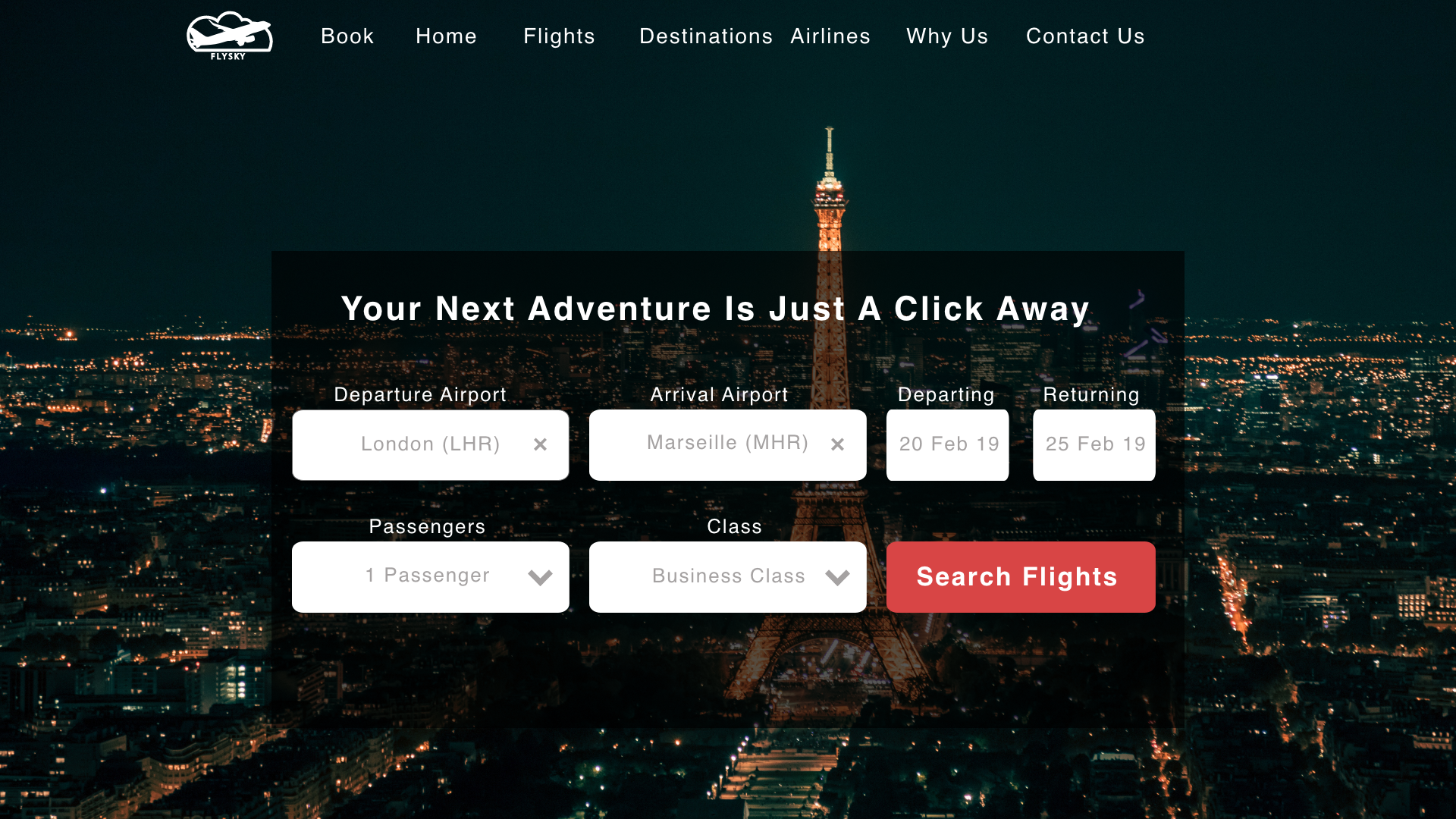This screenshot has width=1456, height=819.
Task: Click the Your Next Adventure heading
Action: (x=715, y=309)
